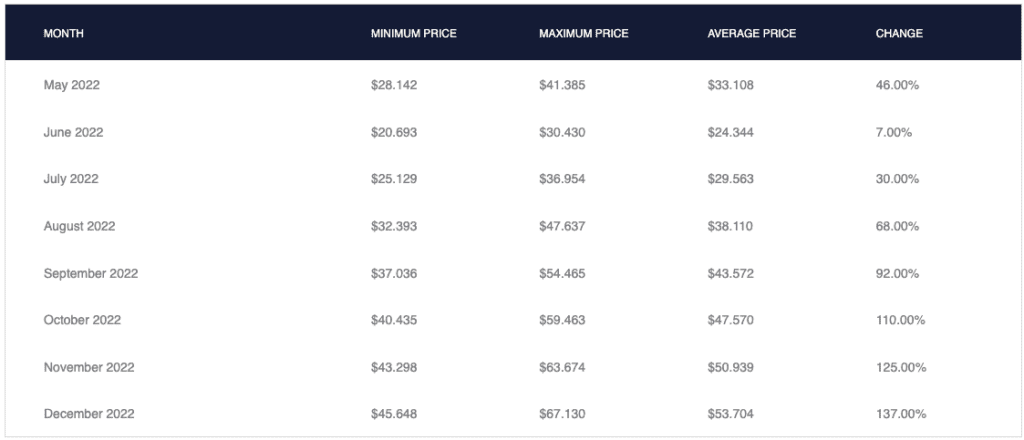Click the AVERAGE PRICE column header
Viewport: 1024px width, 440px height.
point(751,34)
